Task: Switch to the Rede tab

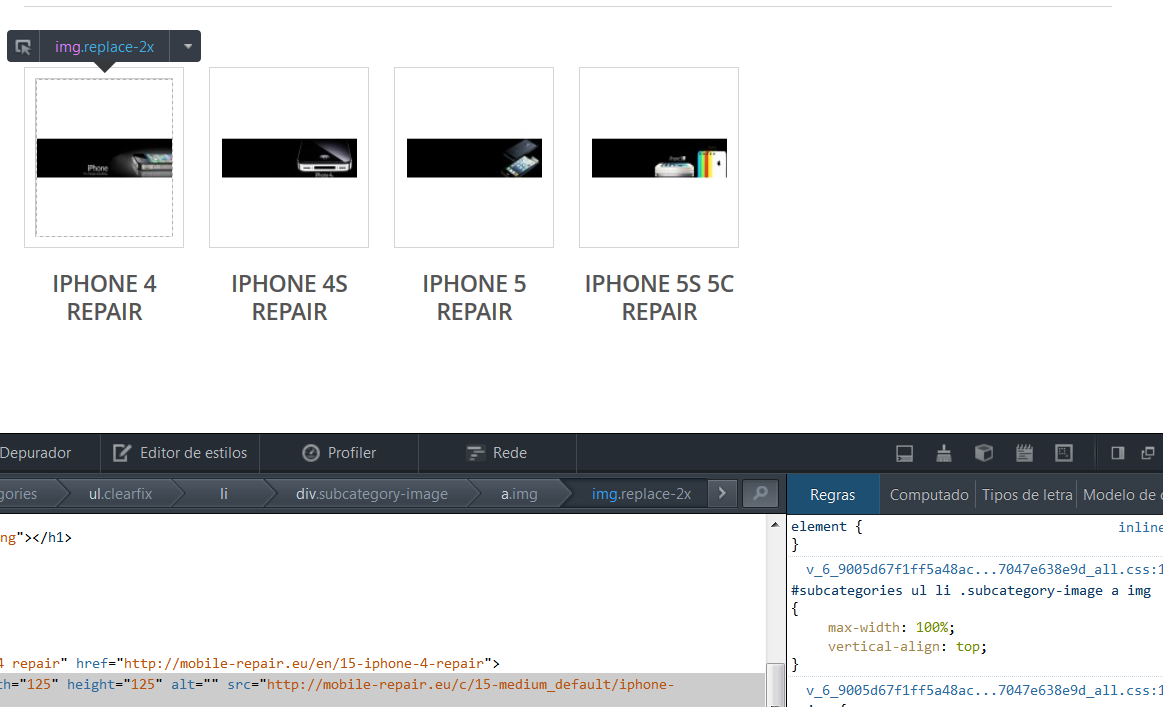Action: (x=497, y=453)
